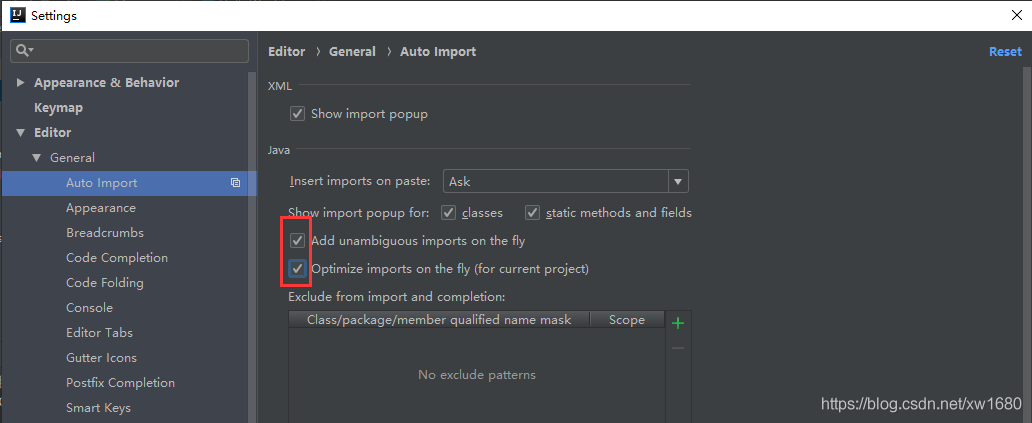
Task: Open Console settings
Action: coord(90,308)
